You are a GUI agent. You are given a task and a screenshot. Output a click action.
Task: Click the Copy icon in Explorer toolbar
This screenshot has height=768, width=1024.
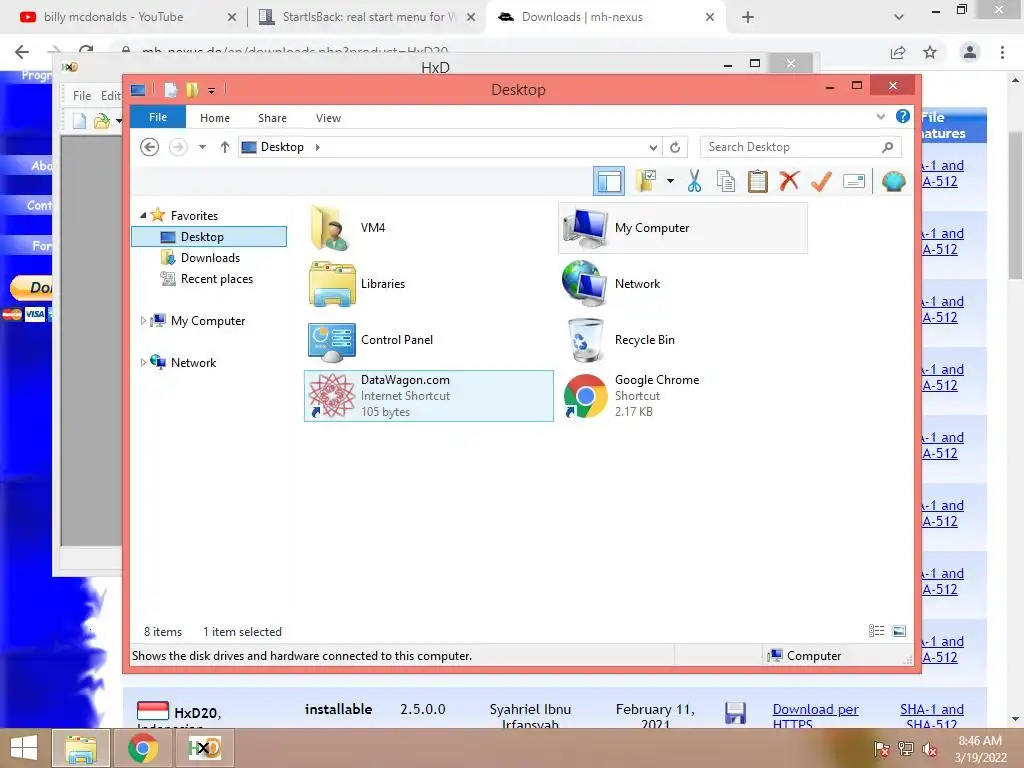(726, 181)
